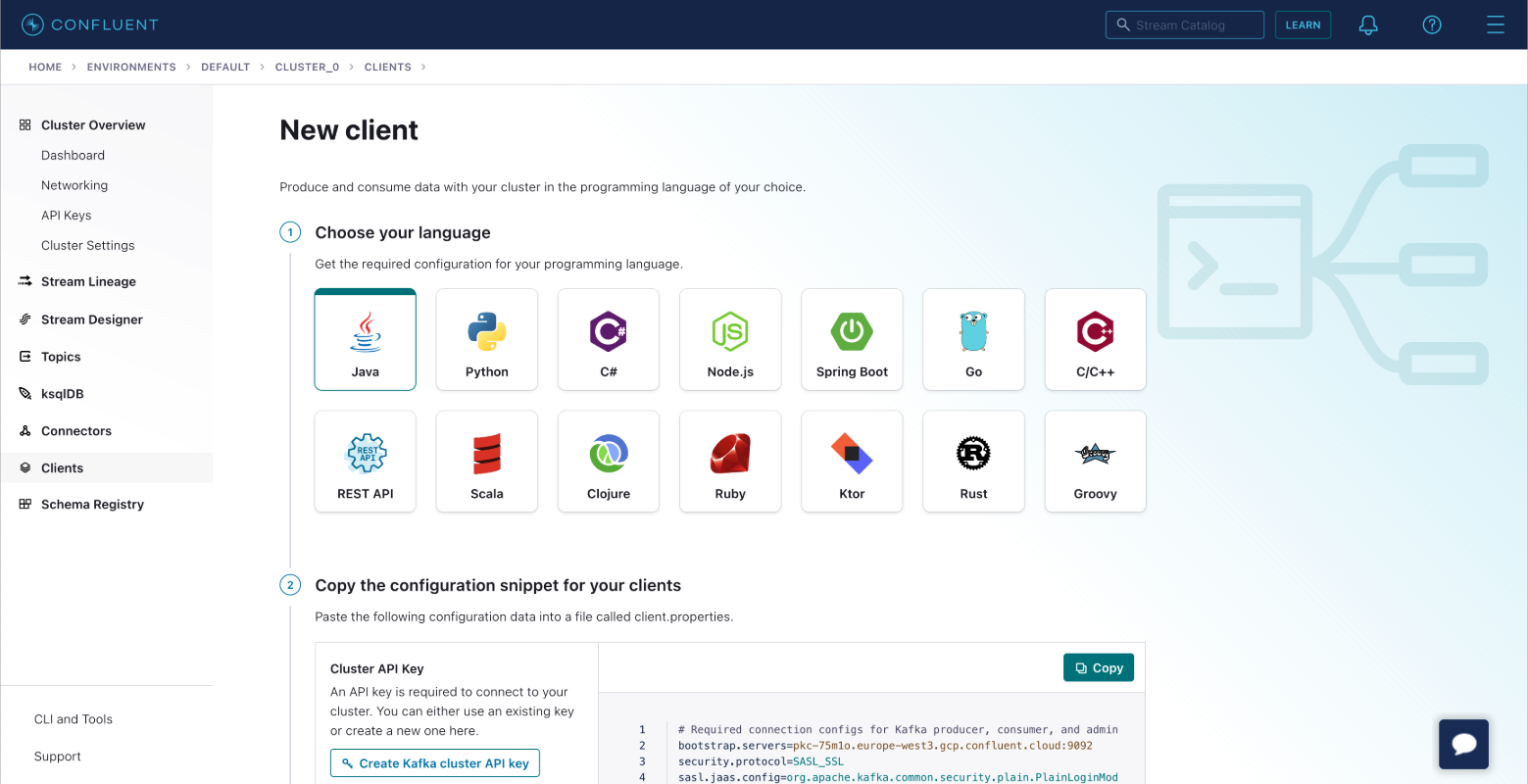The width and height of the screenshot is (1528, 784).
Task: Select the Java language tile
Action: click(x=366, y=339)
